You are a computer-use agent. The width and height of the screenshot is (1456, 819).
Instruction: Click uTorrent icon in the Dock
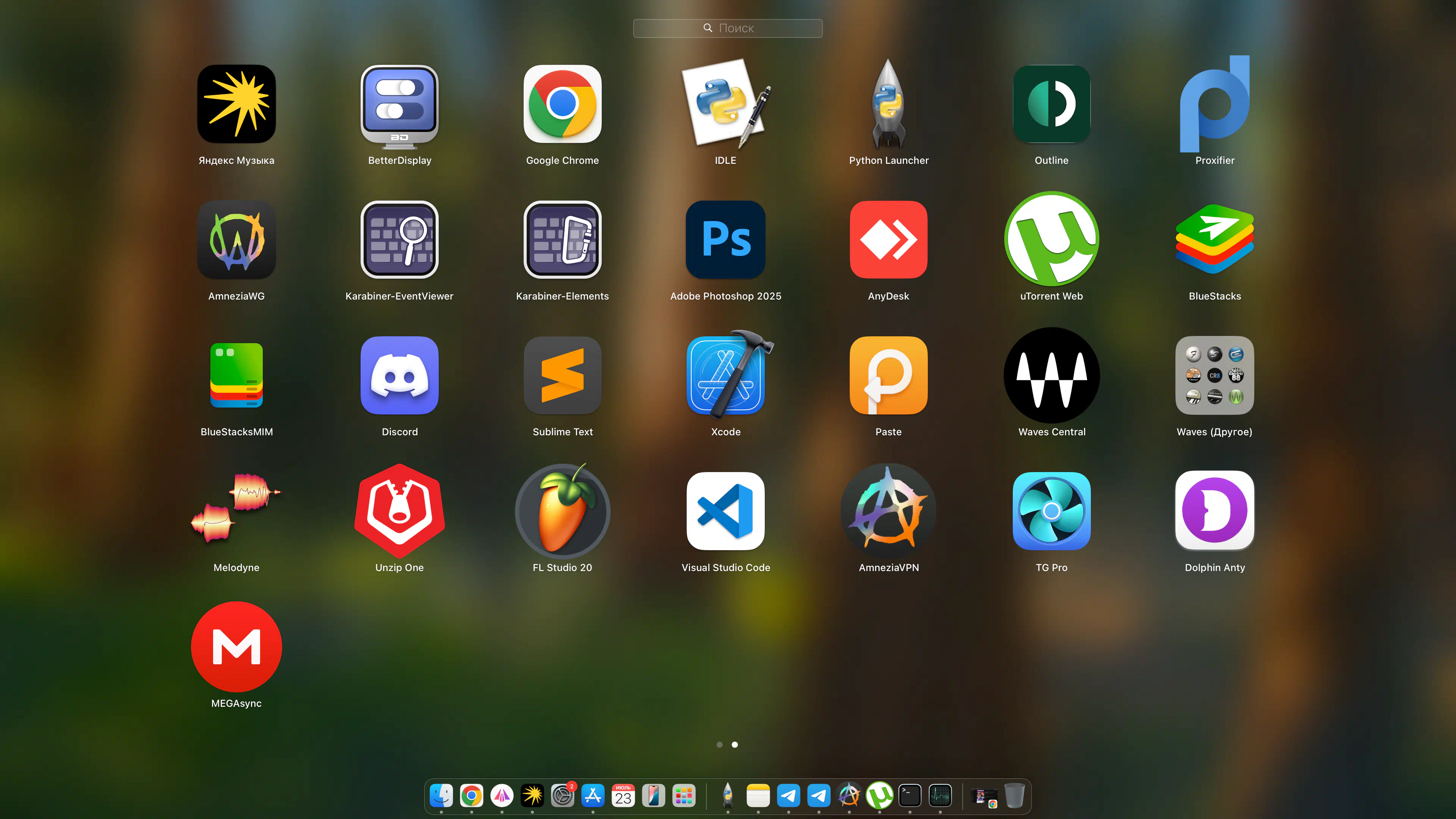(880, 796)
